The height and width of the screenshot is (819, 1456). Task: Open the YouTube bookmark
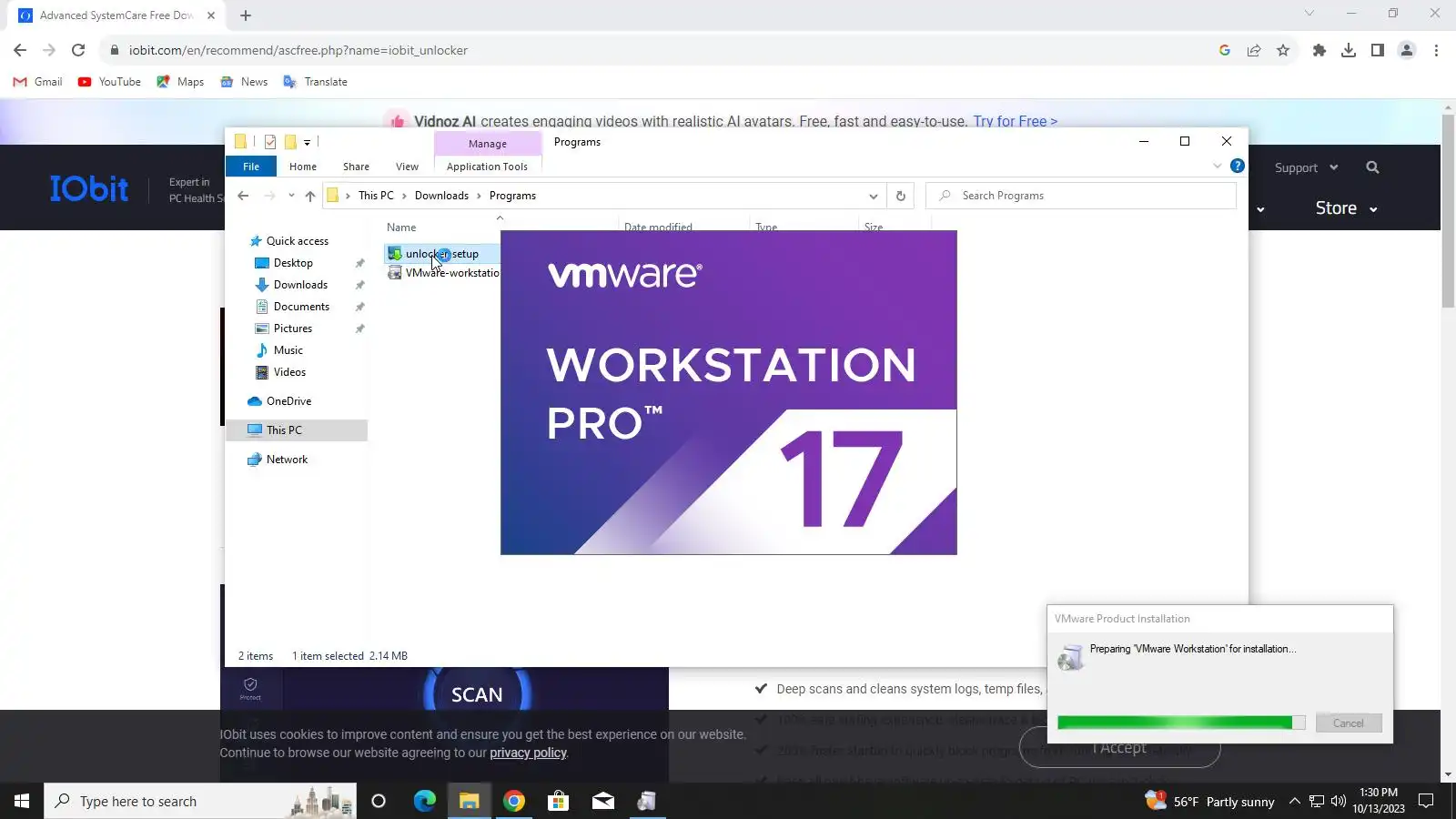pos(109,82)
